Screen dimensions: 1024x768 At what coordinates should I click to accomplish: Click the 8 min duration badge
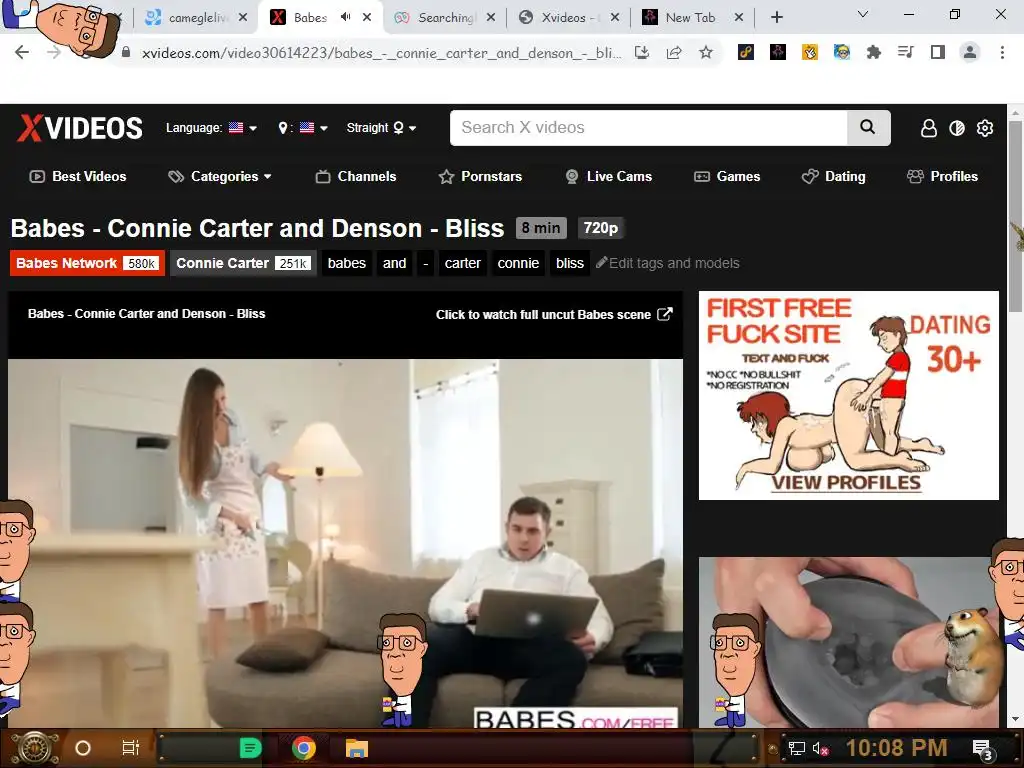[x=541, y=228]
